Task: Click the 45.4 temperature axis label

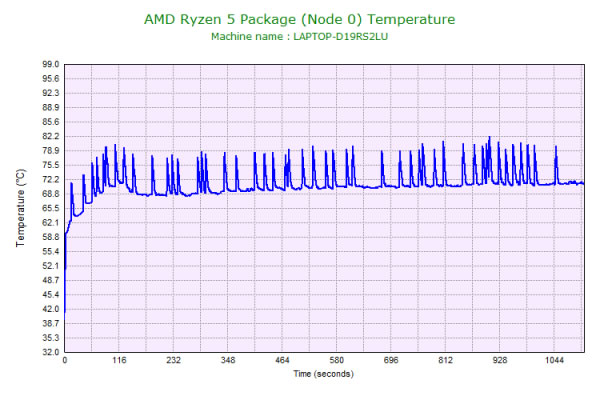Action: tap(51, 295)
